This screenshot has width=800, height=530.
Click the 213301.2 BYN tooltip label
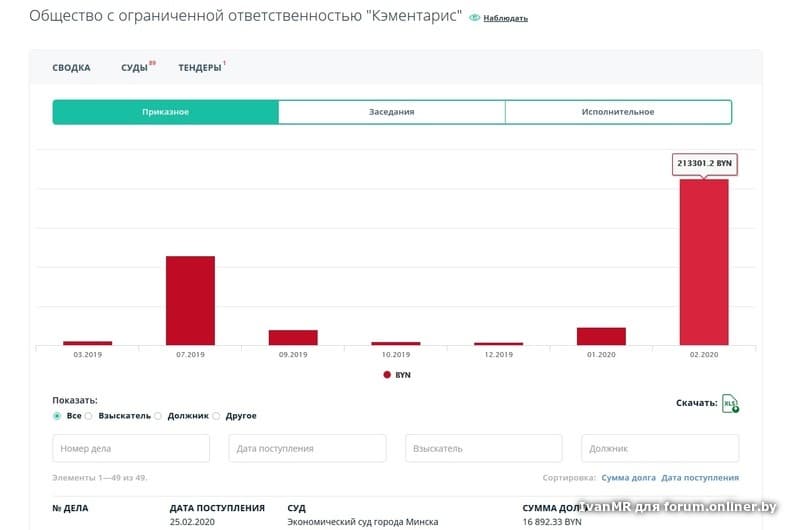click(705, 164)
